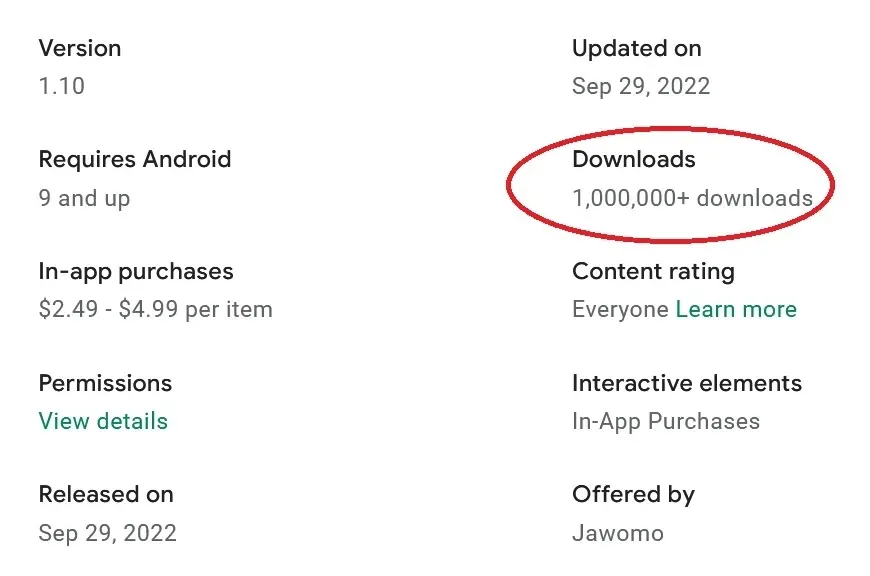Click the "Everyone" rating text

coord(620,310)
